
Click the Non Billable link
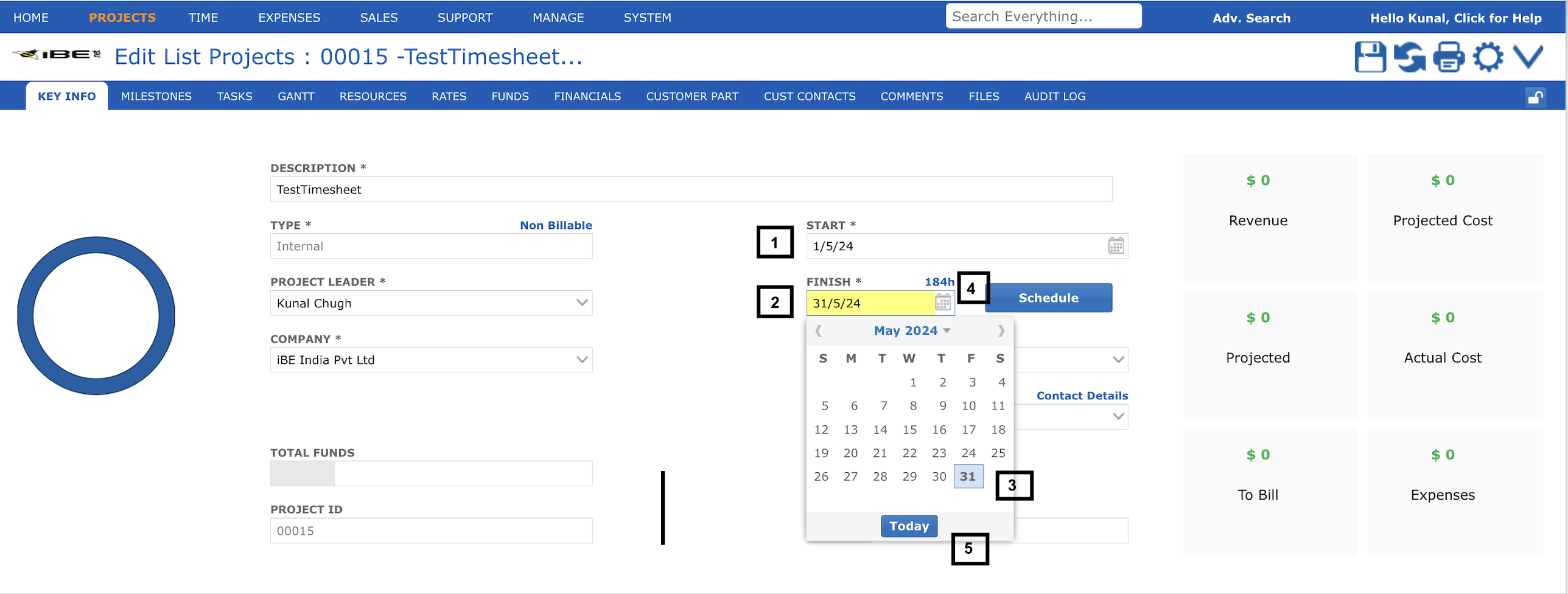click(x=556, y=225)
